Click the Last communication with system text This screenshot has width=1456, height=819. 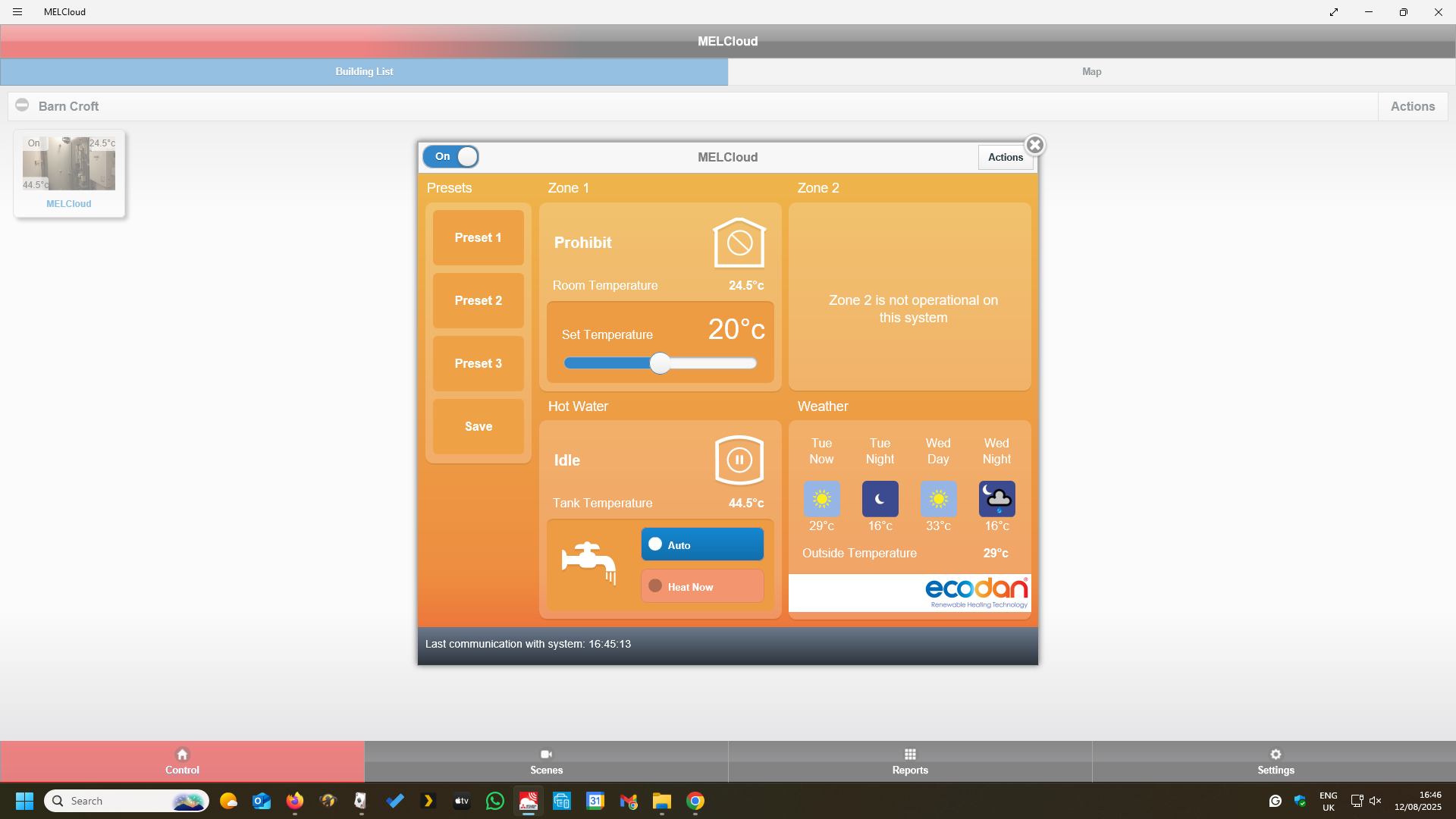(x=528, y=644)
